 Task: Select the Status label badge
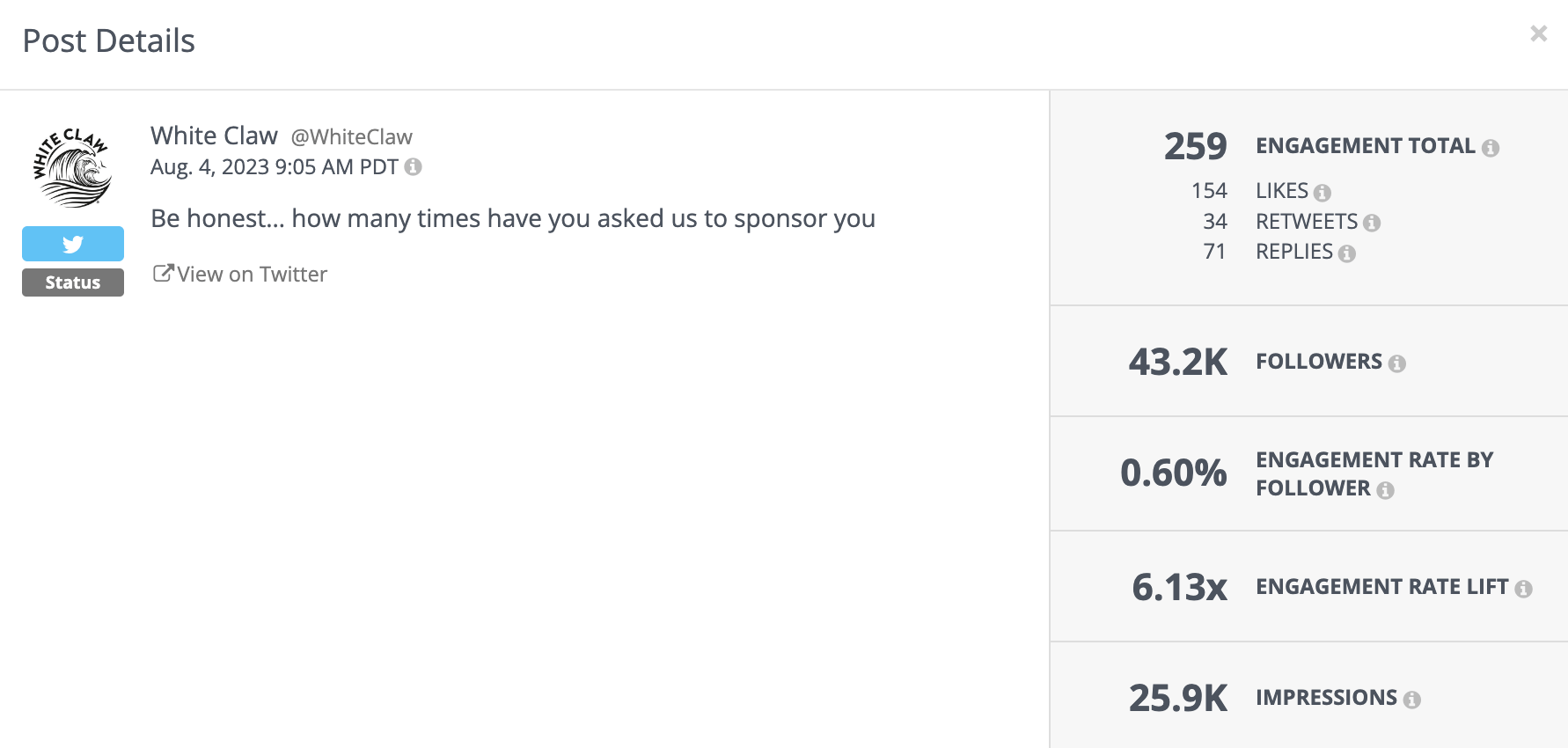[x=72, y=282]
